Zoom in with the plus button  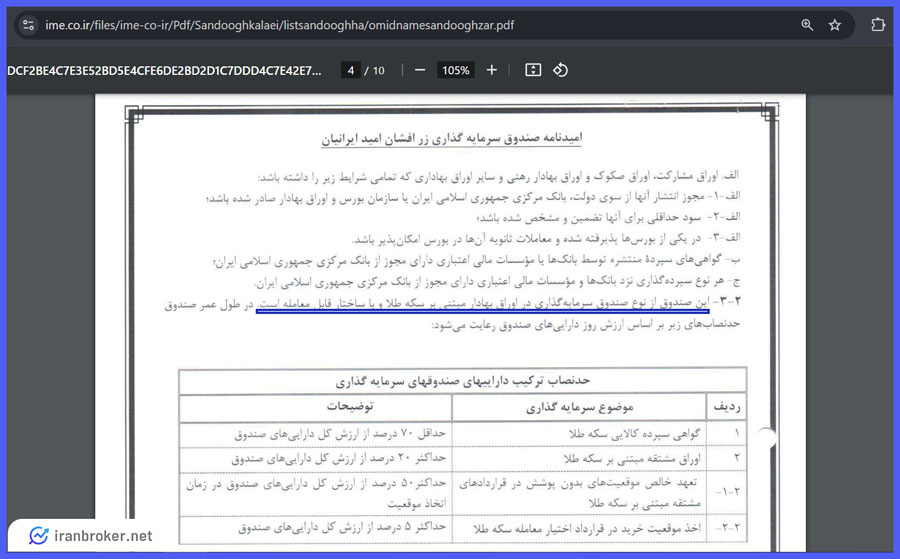click(491, 70)
